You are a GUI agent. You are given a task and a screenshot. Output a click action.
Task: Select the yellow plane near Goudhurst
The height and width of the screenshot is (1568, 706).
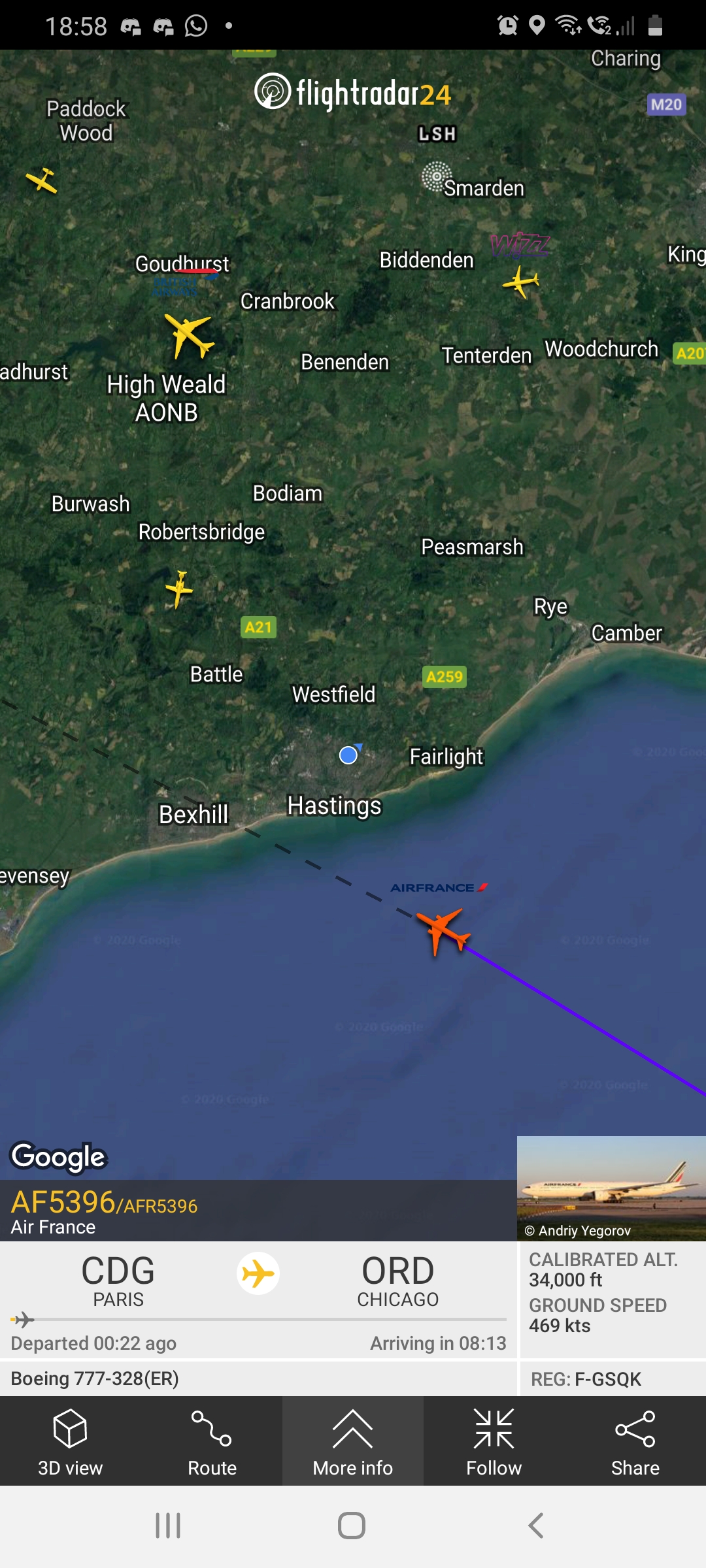click(x=190, y=335)
